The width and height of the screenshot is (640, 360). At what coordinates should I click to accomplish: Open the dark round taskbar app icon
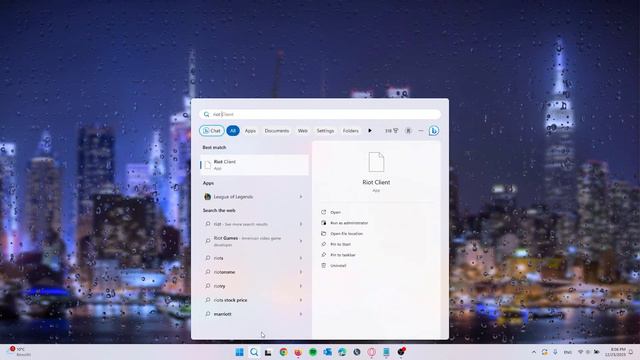pos(357,352)
